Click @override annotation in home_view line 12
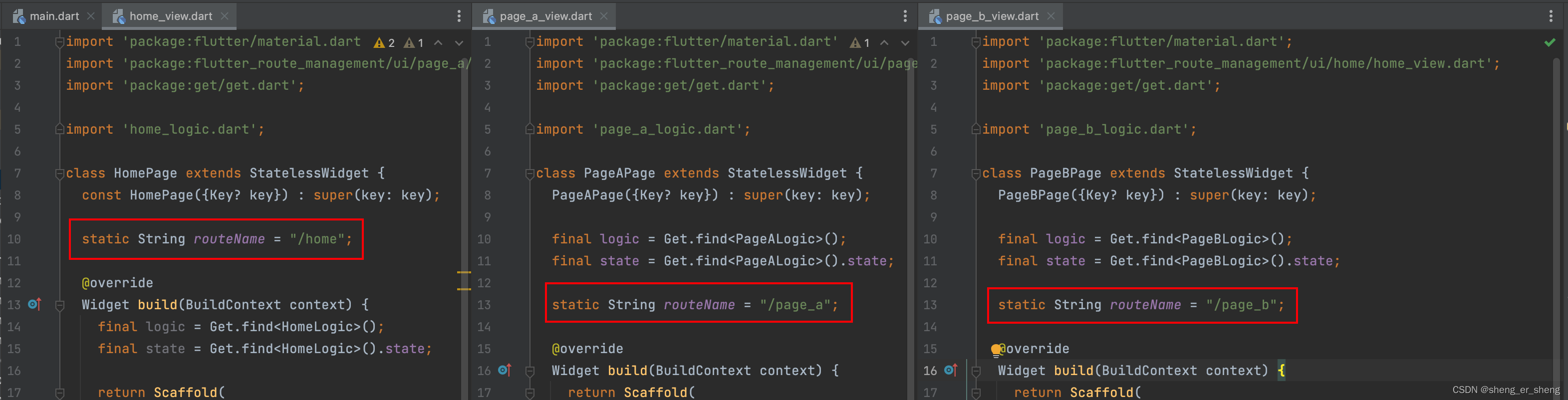Screen dimensions: 1568x400 pyautogui.click(x=117, y=283)
